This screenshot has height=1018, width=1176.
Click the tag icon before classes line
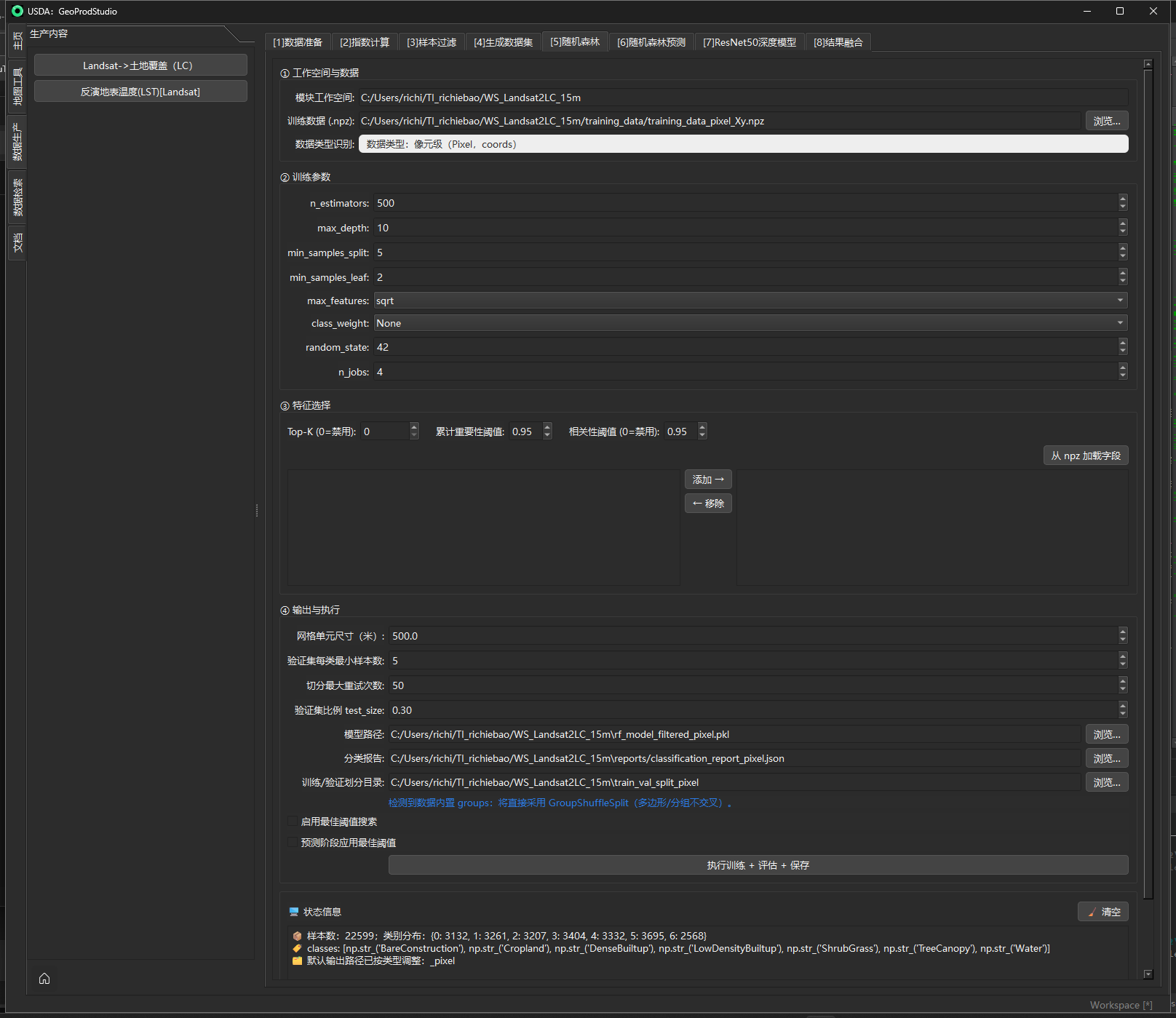[297, 949]
